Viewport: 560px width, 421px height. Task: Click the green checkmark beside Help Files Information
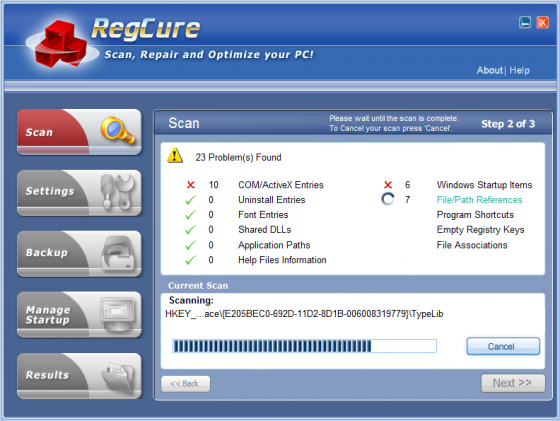click(191, 260)
